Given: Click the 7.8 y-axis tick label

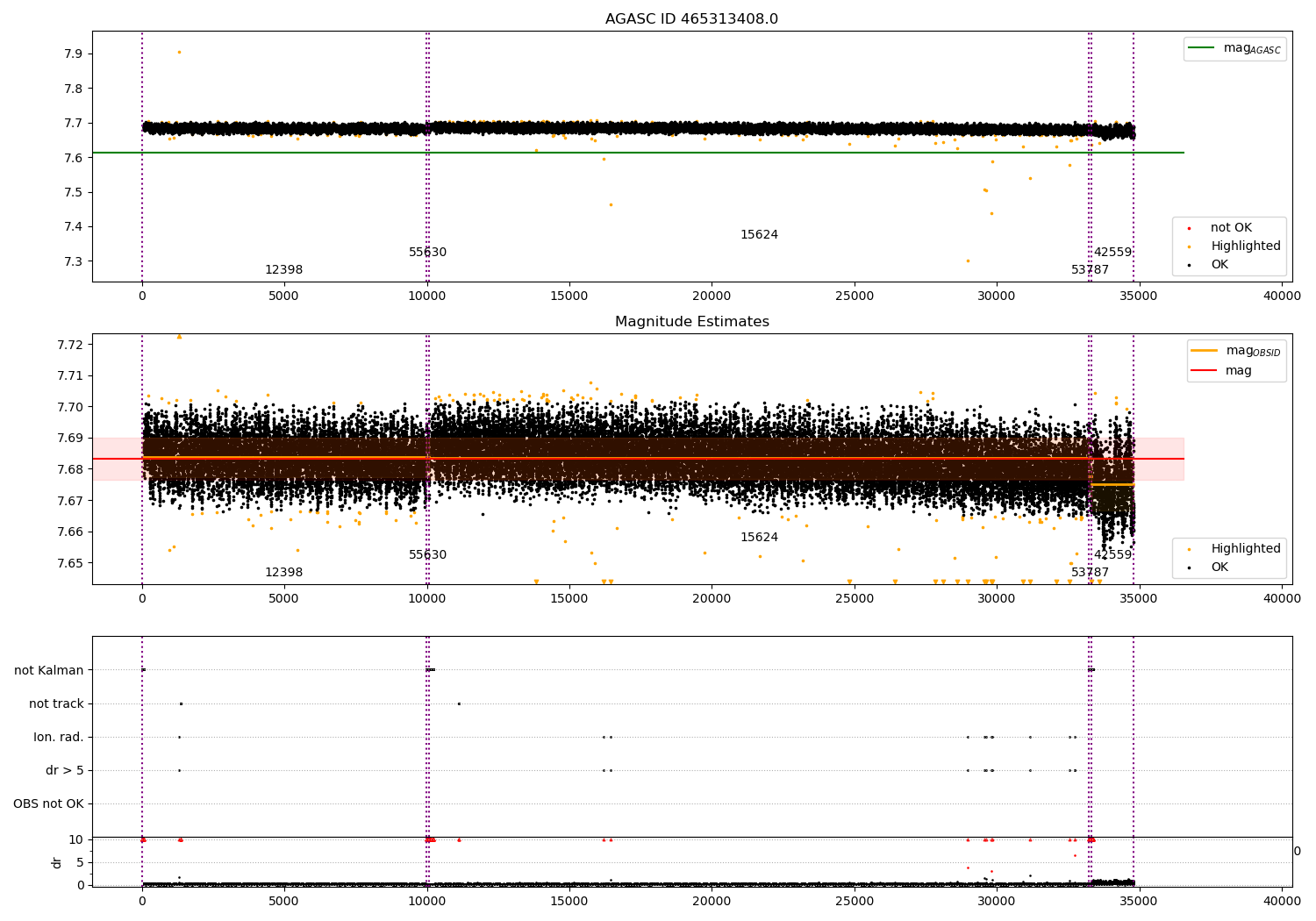Looking at the screenshot, I should point(74,89).
